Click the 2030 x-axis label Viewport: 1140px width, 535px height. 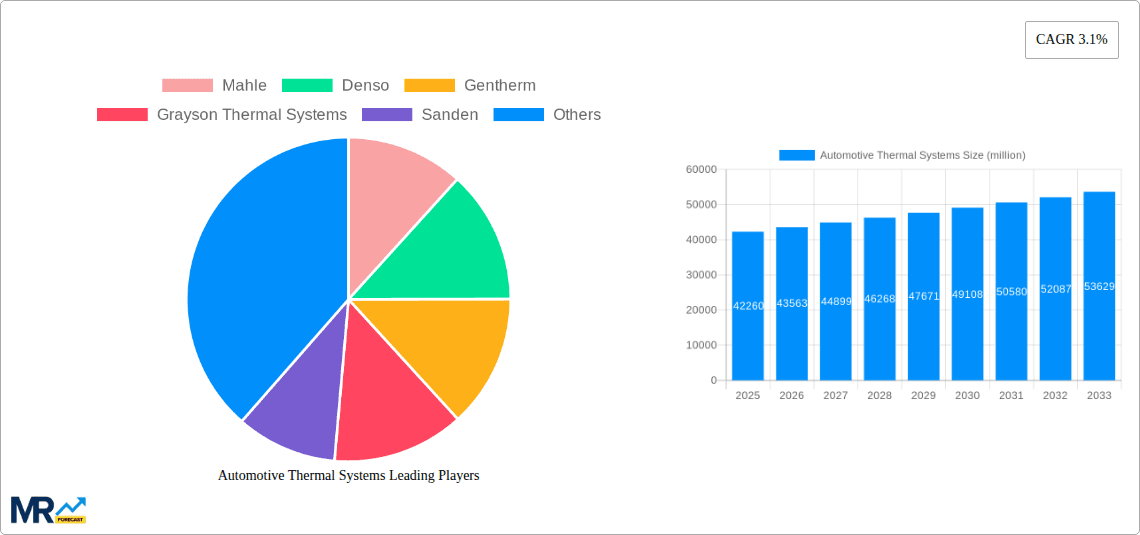(x=968, y=395)
